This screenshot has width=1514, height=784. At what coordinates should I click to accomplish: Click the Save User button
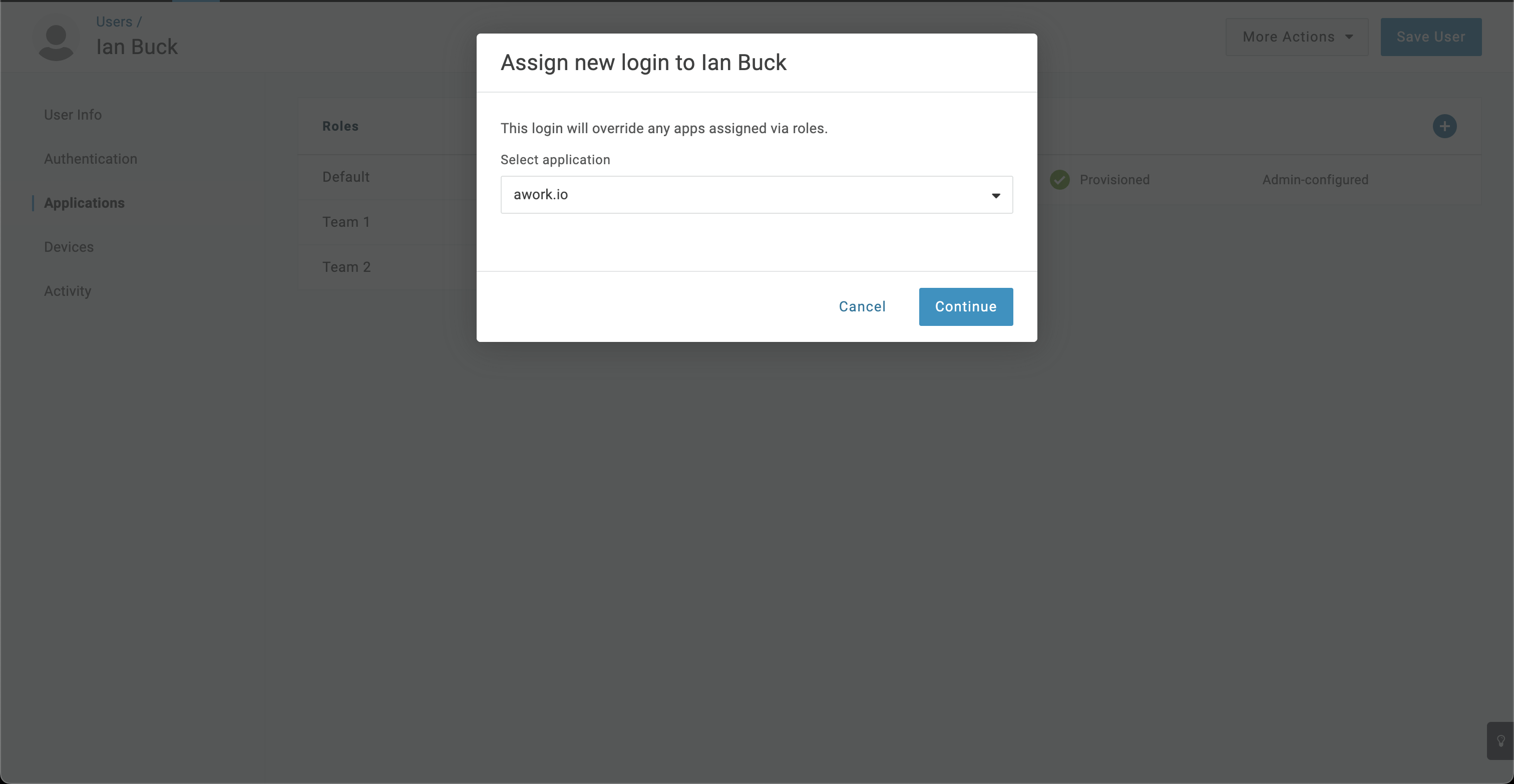[1430, 37]
